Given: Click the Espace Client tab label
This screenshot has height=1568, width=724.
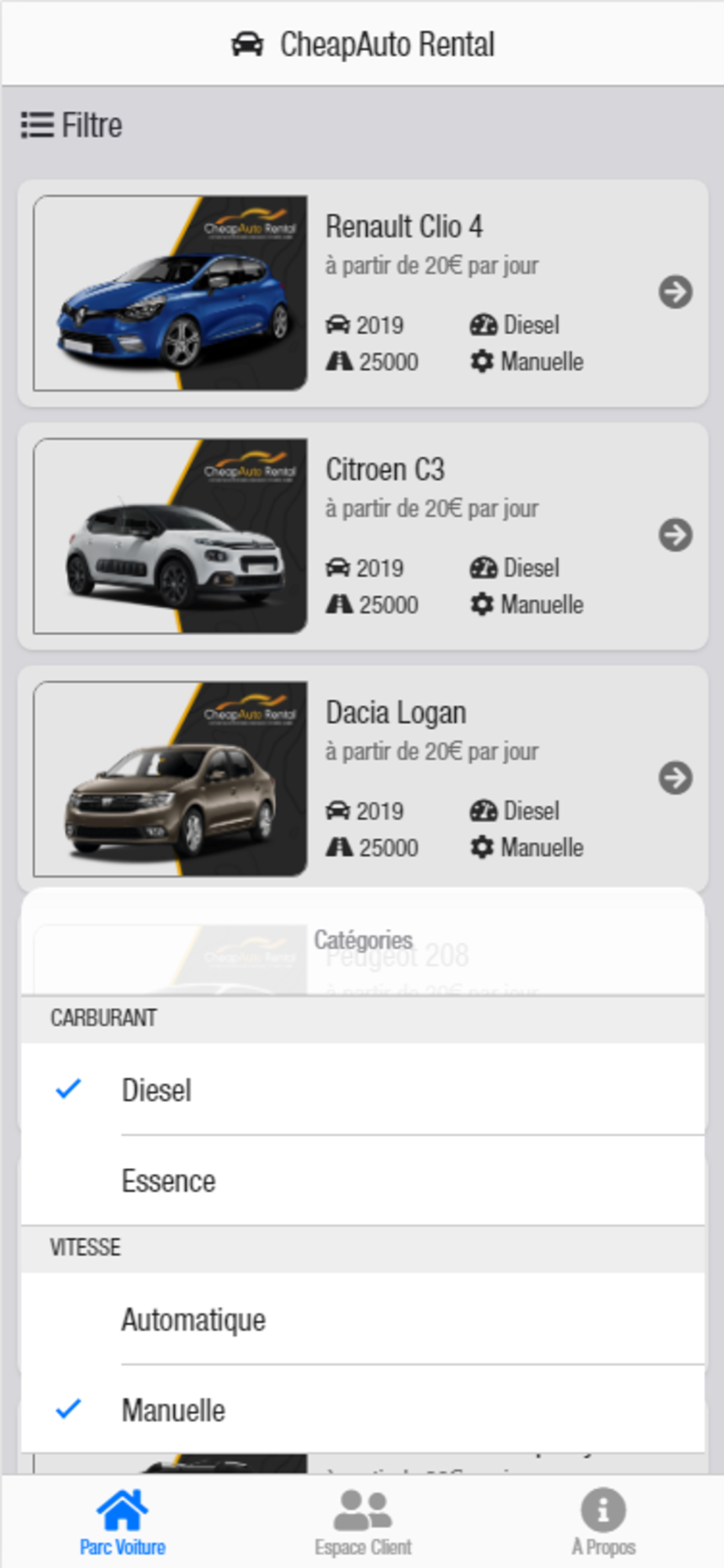Looking at the screenshot, I should 363,1547.
